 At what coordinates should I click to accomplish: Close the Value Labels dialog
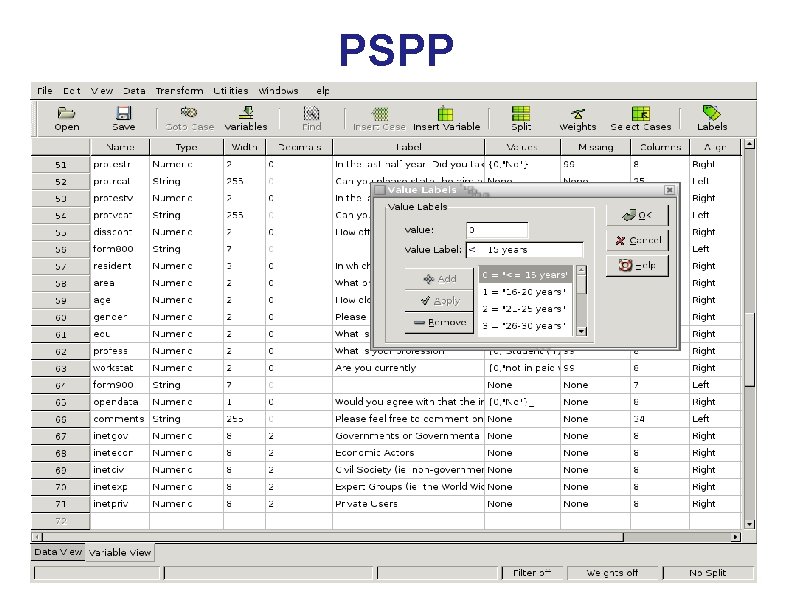[x=669, y=190]
